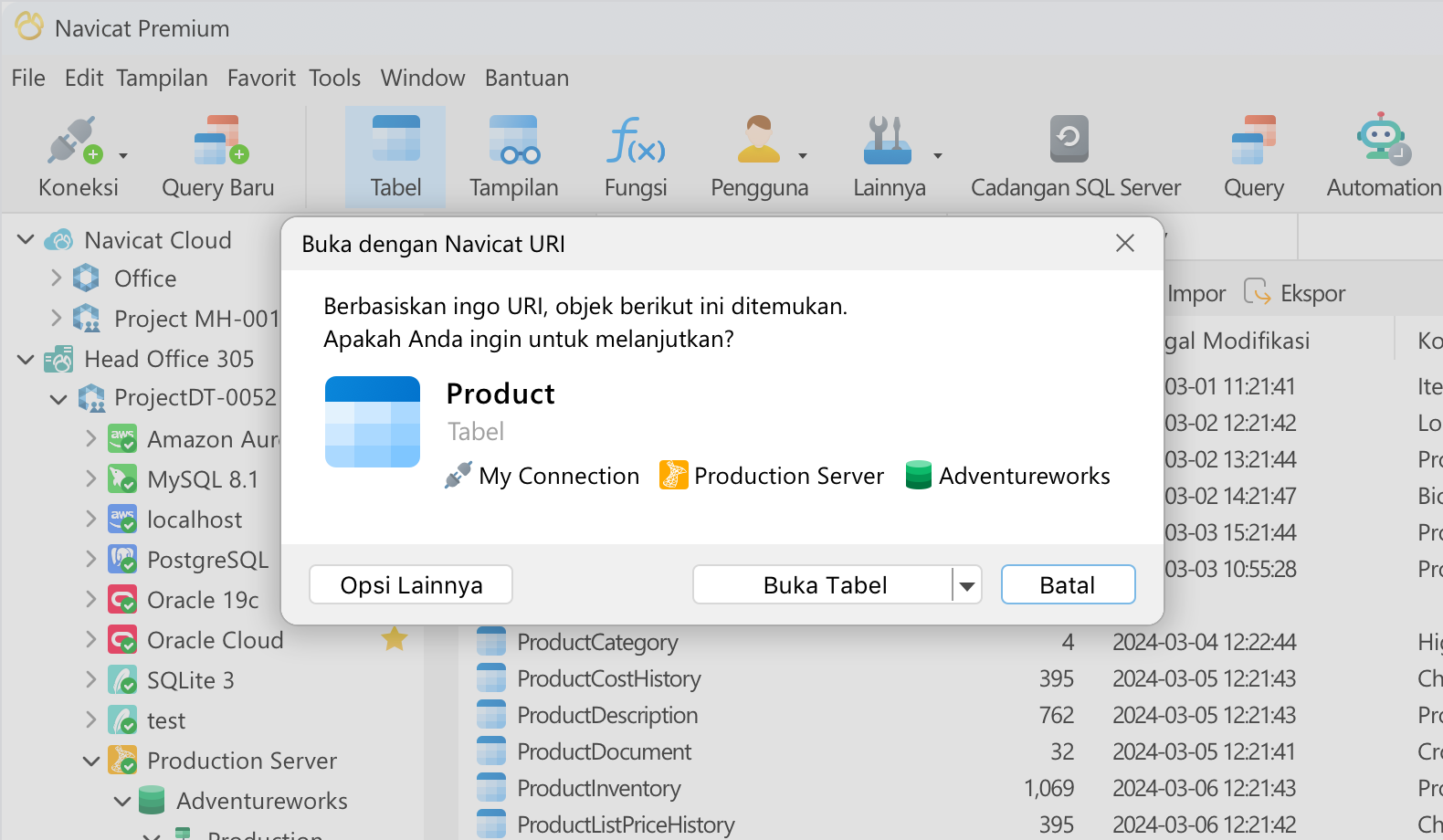Click the Impor import button
This screenshot has height=840, width=1443.
tap(1195, 293)
